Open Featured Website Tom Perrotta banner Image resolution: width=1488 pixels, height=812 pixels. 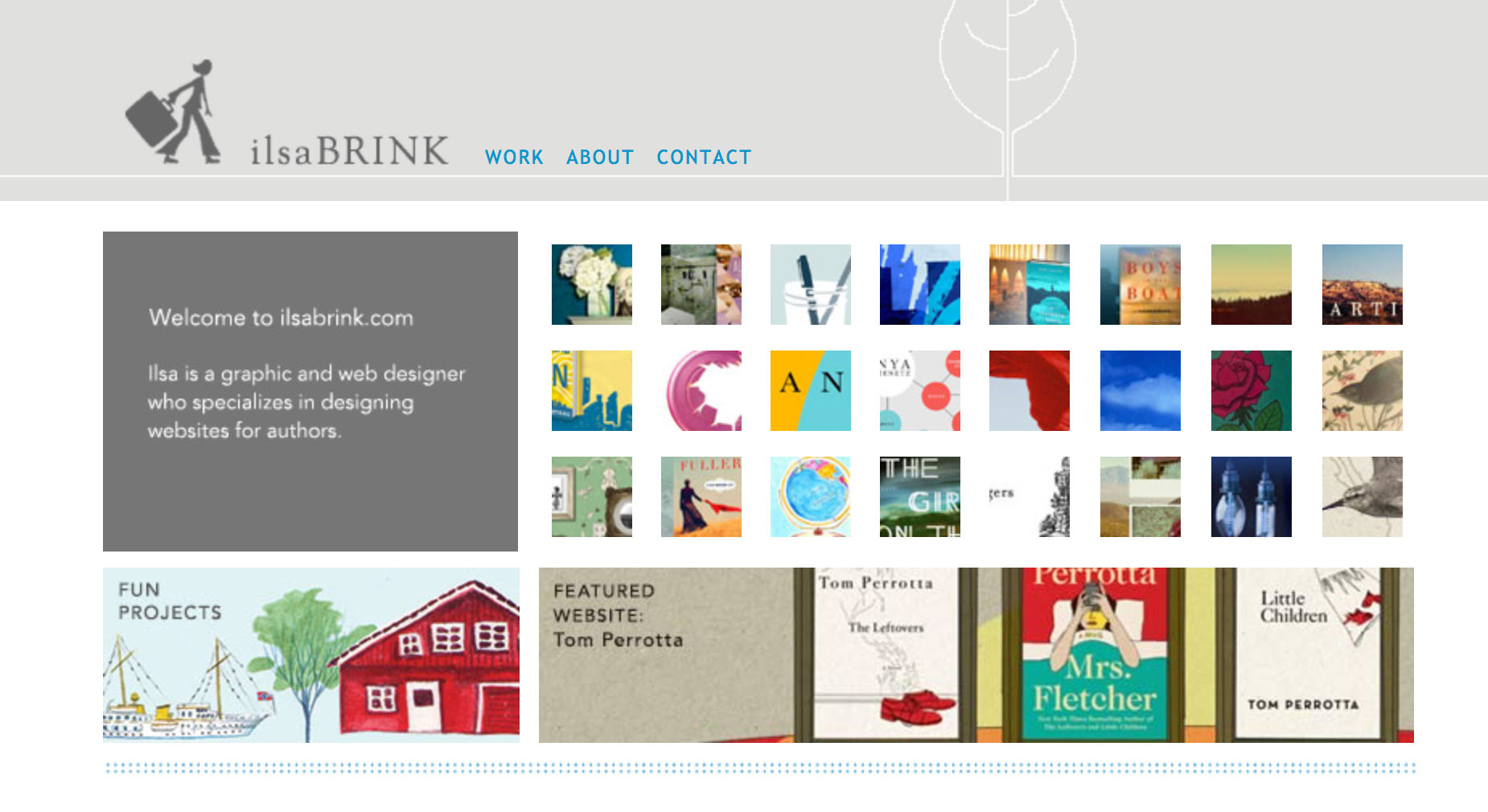pos(976,655)
